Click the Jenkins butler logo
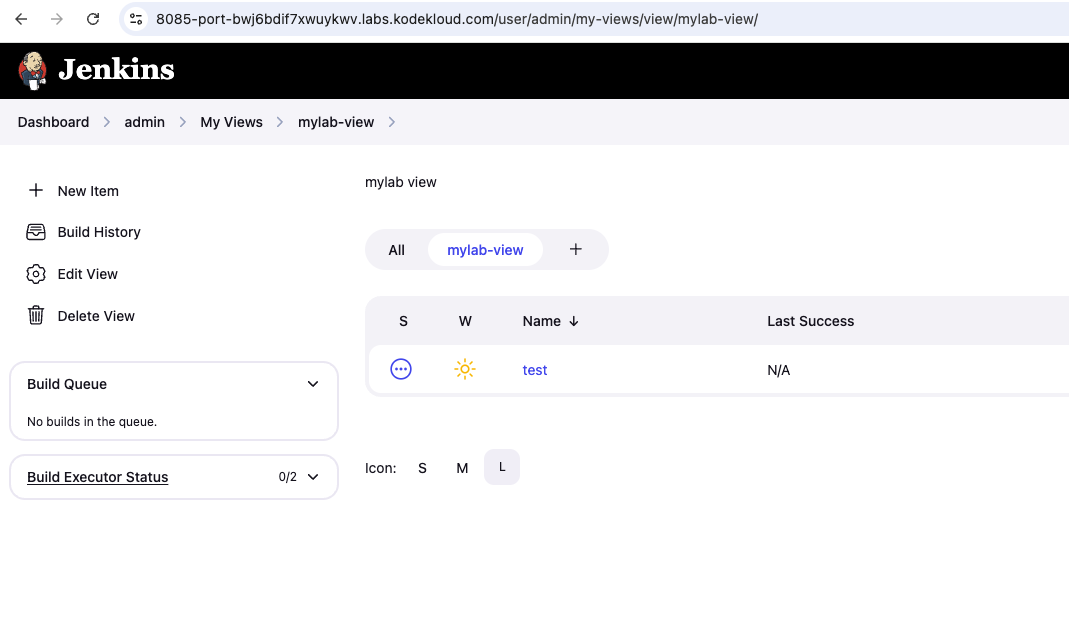Screen dimensions: 1069x641 [32, 70]
